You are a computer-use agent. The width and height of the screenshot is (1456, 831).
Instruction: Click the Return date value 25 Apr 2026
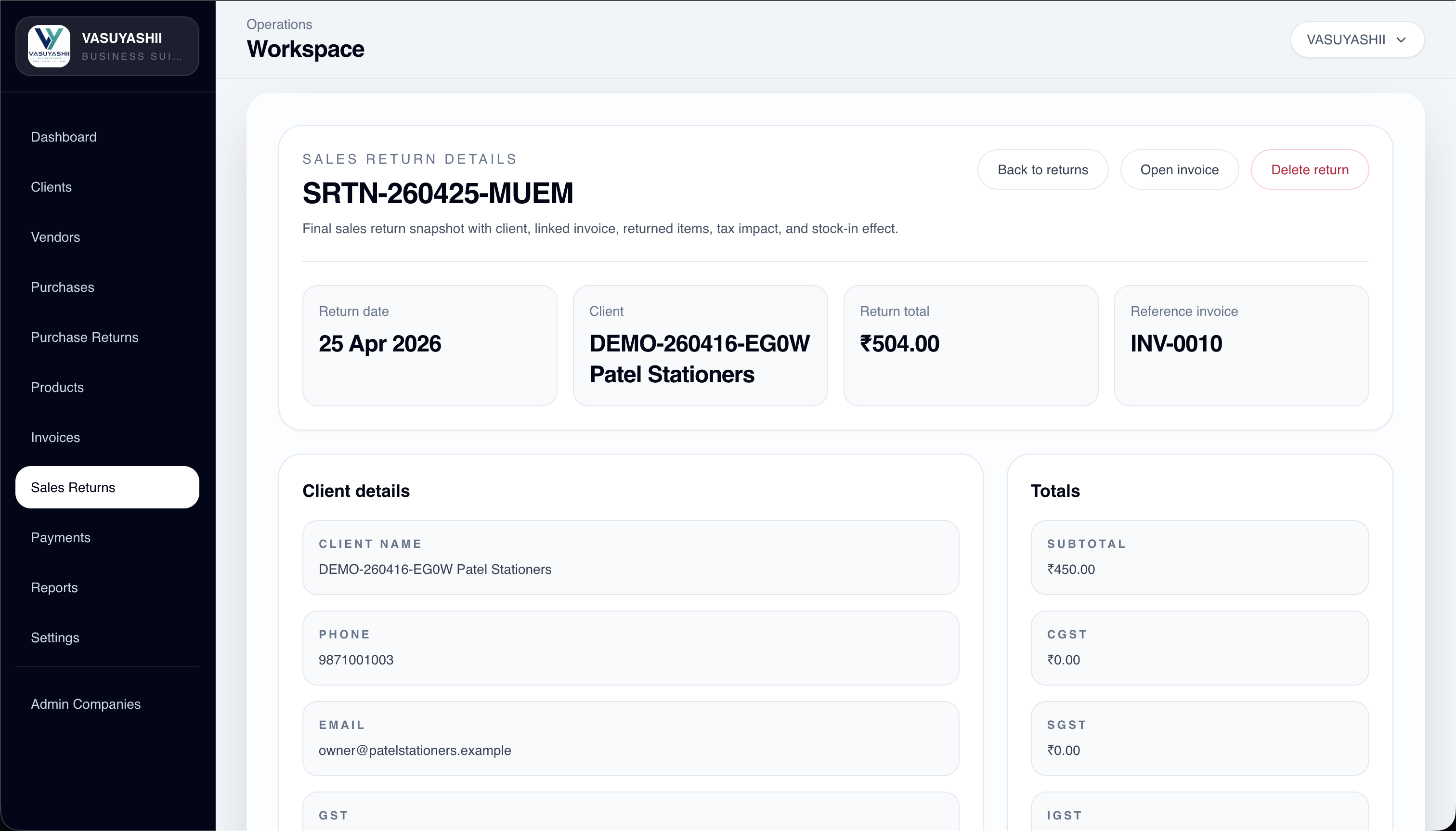[x=379, y=344]
